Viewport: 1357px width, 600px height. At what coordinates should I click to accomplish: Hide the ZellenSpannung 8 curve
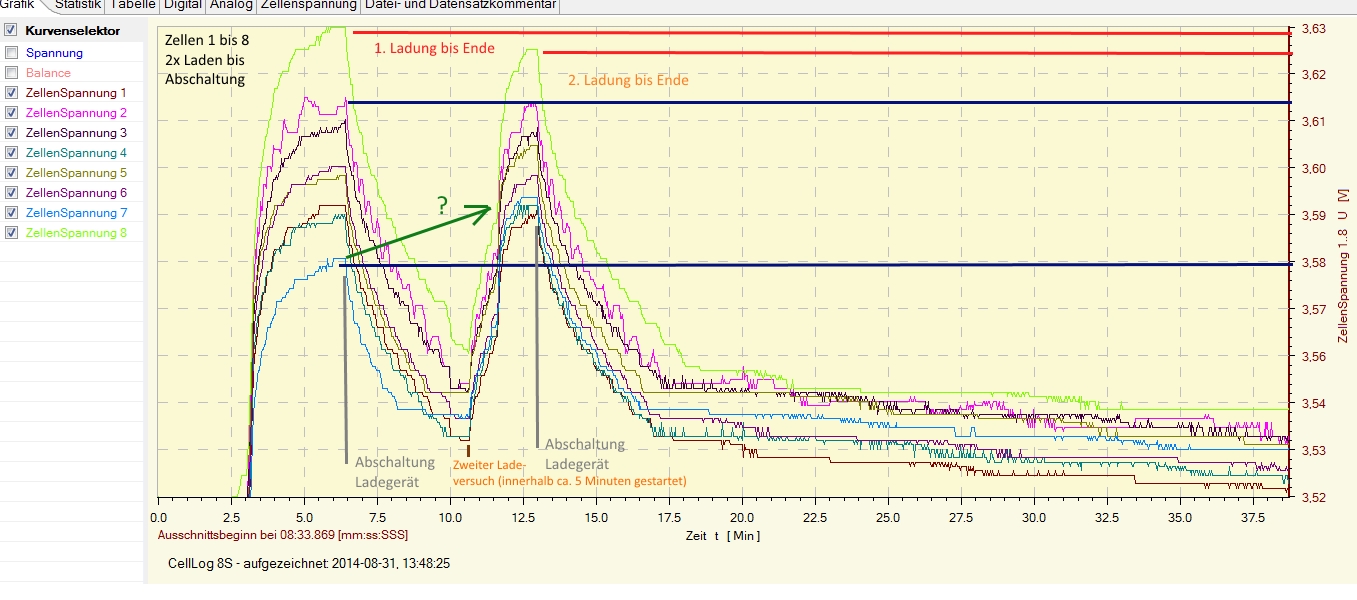pos(11,232)
